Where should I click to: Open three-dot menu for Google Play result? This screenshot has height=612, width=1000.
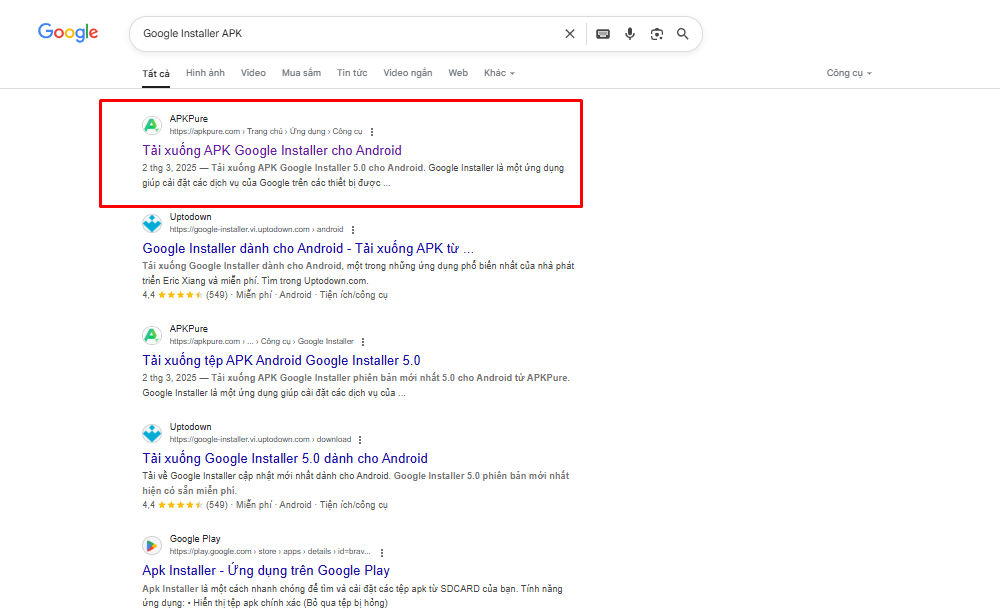click(382, 552)
